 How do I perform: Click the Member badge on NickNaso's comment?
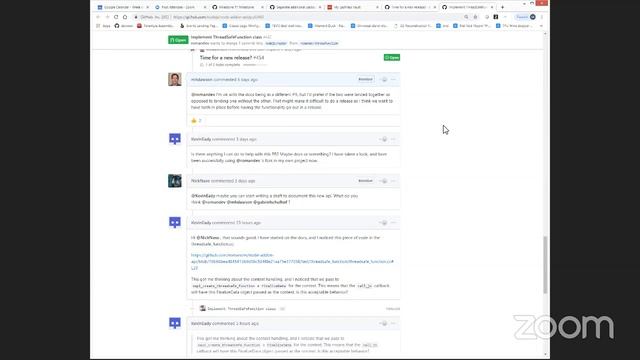[x=365, y=180]
